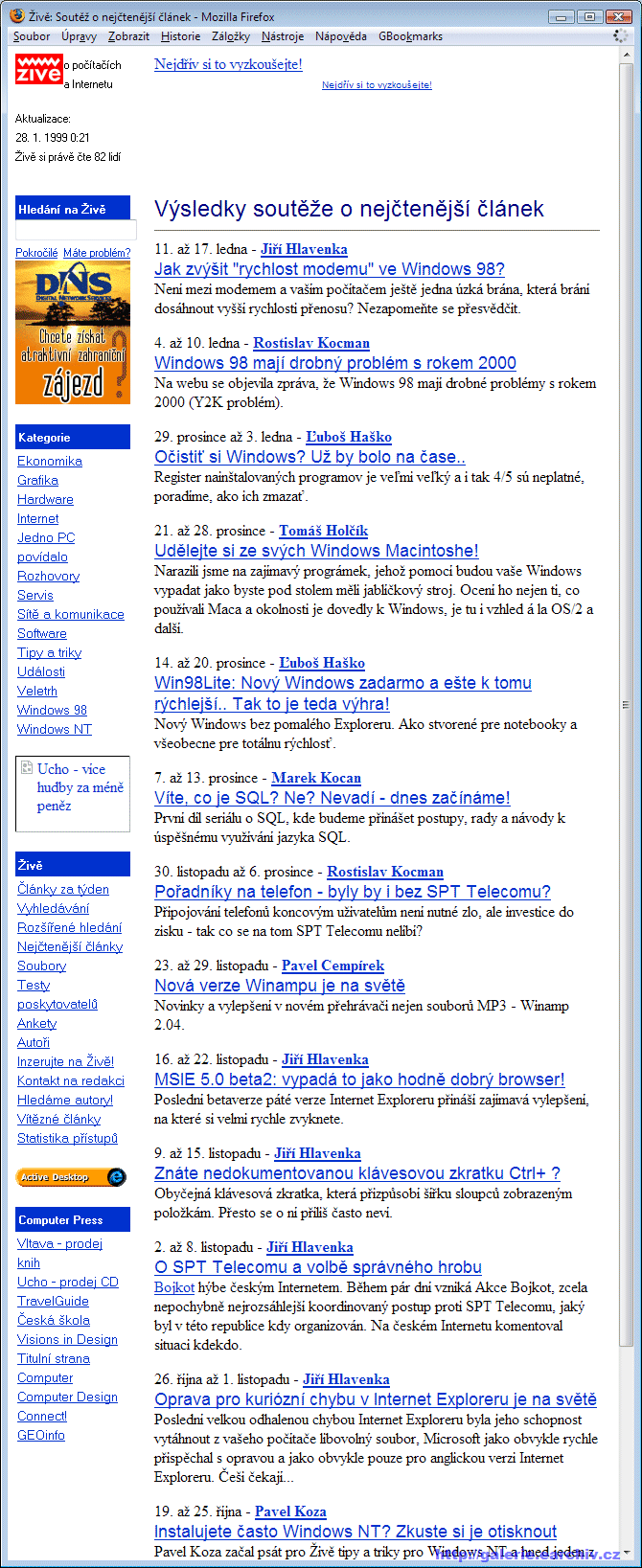Open the Internet category
Screen dimensions: 642x1568
pyautogui.click(x=37, y=518)
